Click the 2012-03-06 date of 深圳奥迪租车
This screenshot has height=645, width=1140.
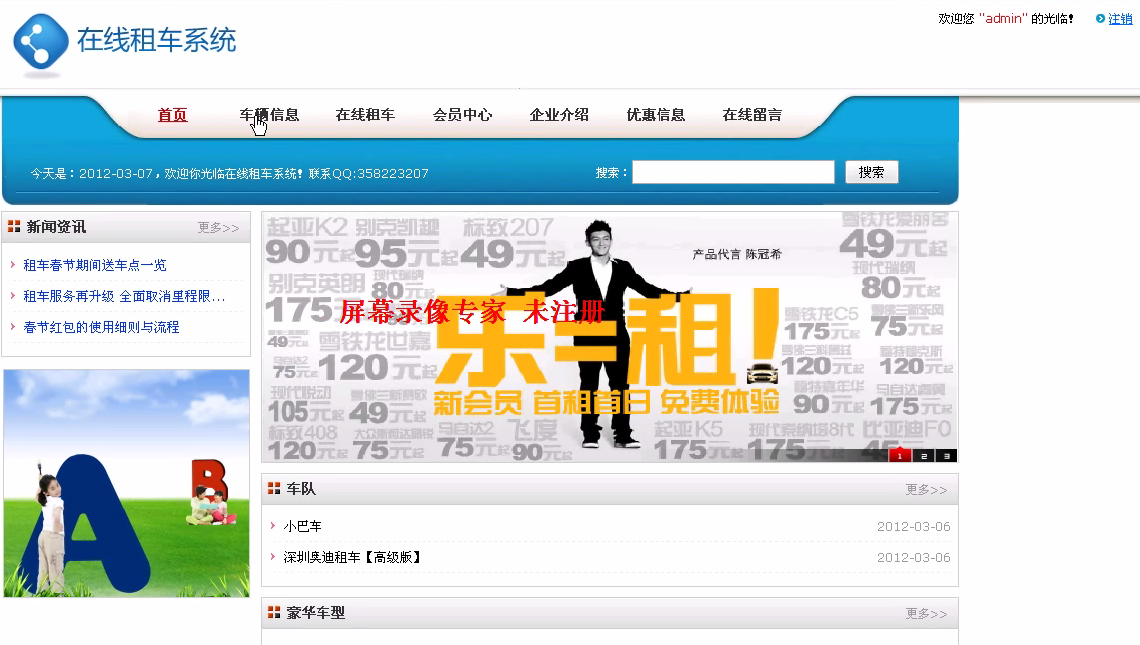tap(913, 558)
